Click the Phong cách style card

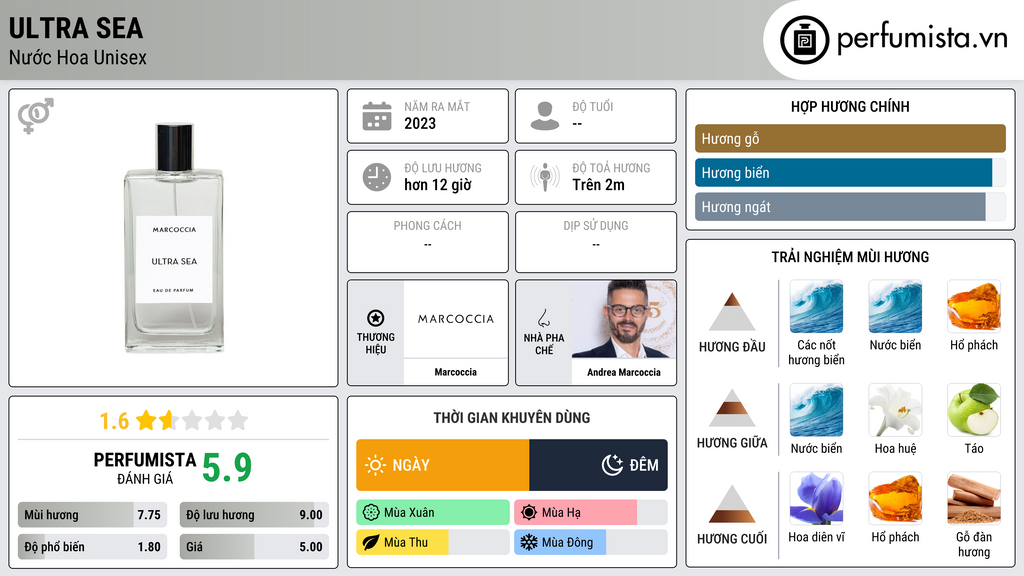(428, 242)
